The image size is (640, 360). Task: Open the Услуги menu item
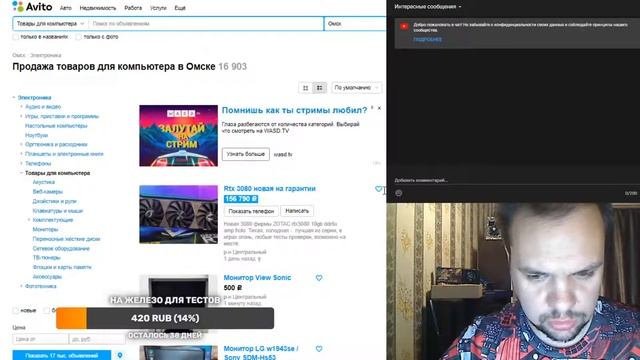(158, 8)
